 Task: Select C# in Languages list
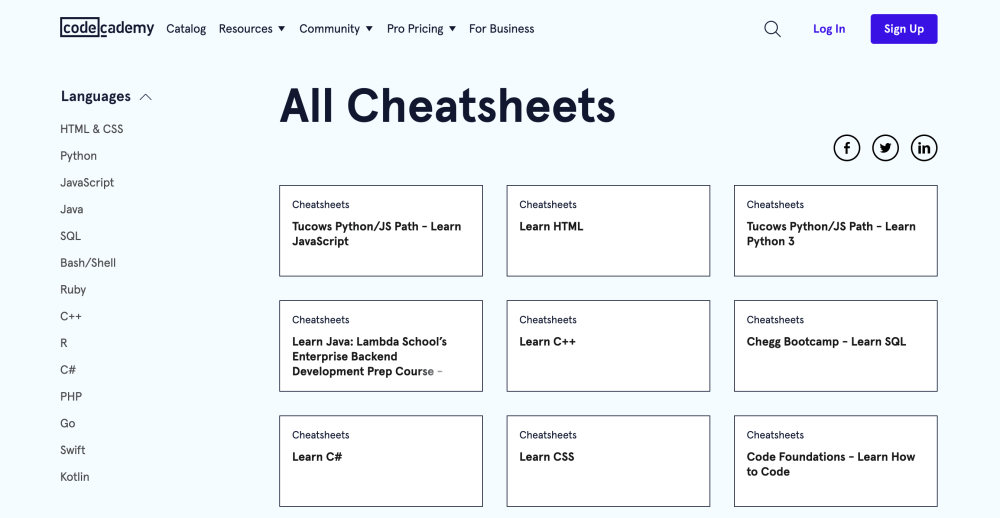coord(68,370)
